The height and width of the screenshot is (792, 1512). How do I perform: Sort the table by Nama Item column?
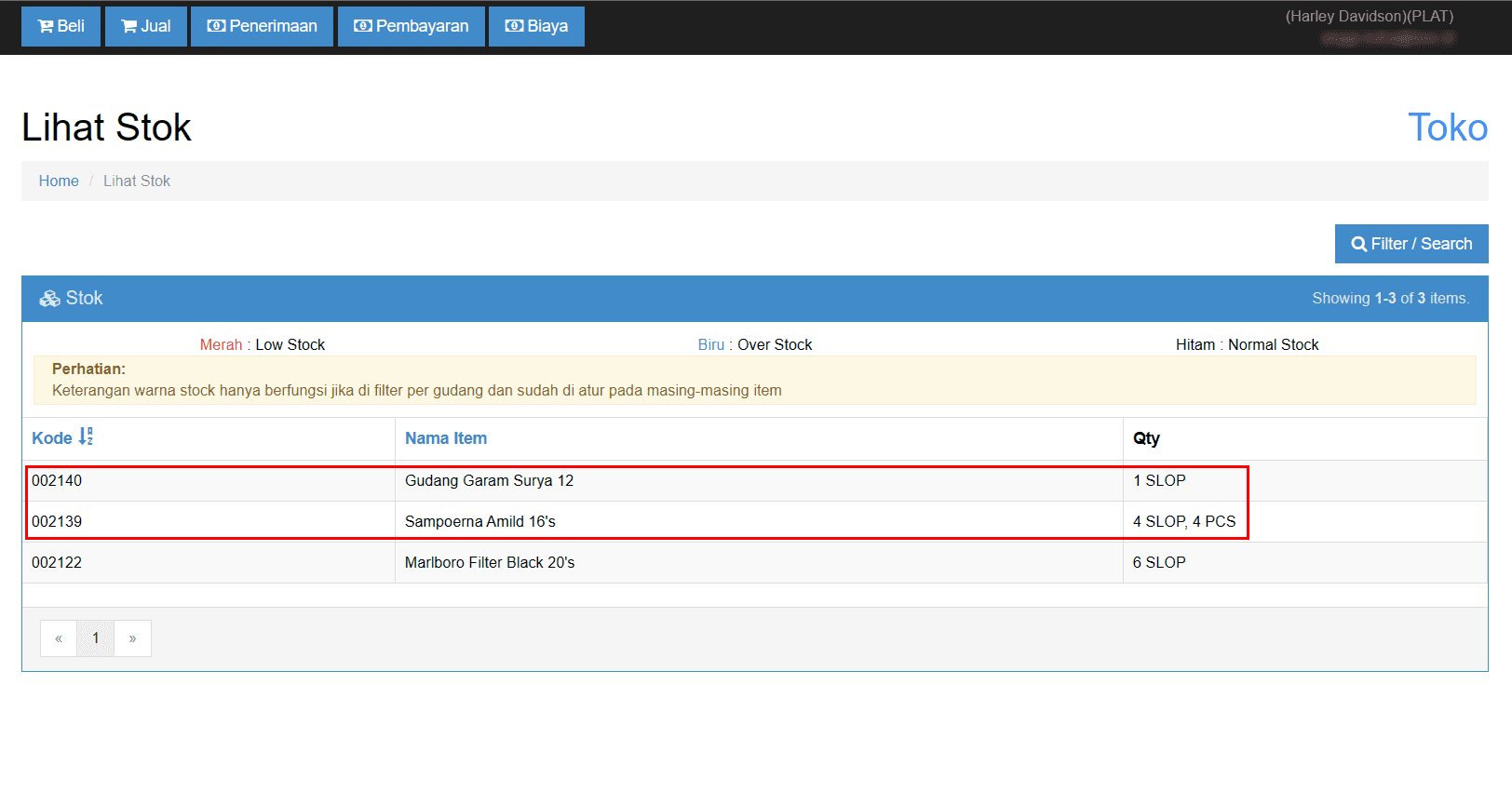point(446,438)
